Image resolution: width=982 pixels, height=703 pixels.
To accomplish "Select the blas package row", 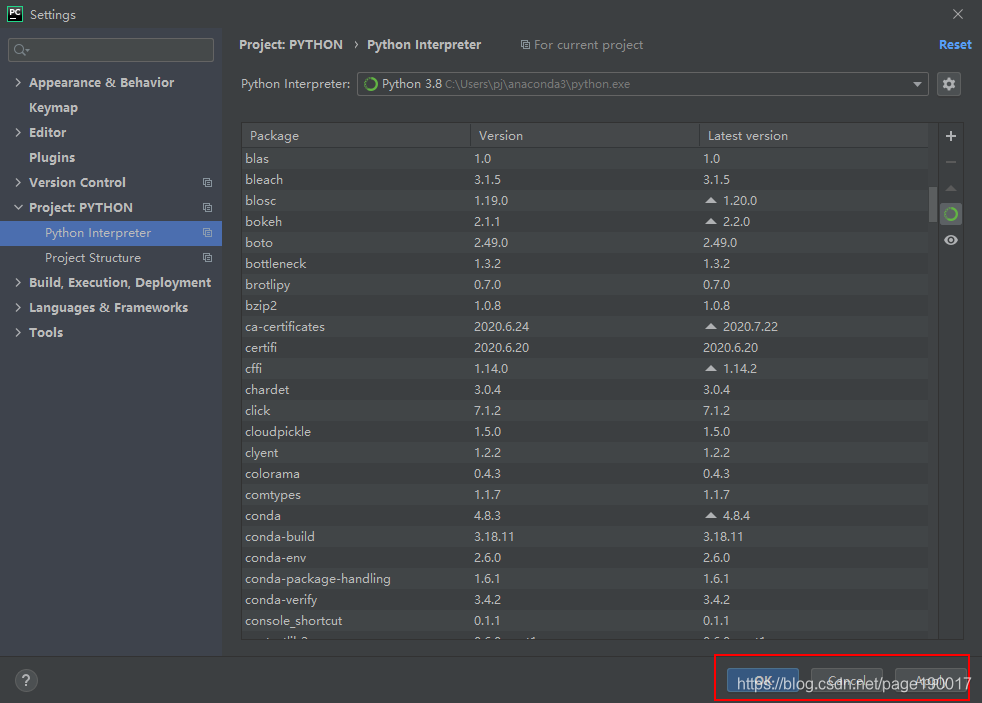I will click(585, 158).
